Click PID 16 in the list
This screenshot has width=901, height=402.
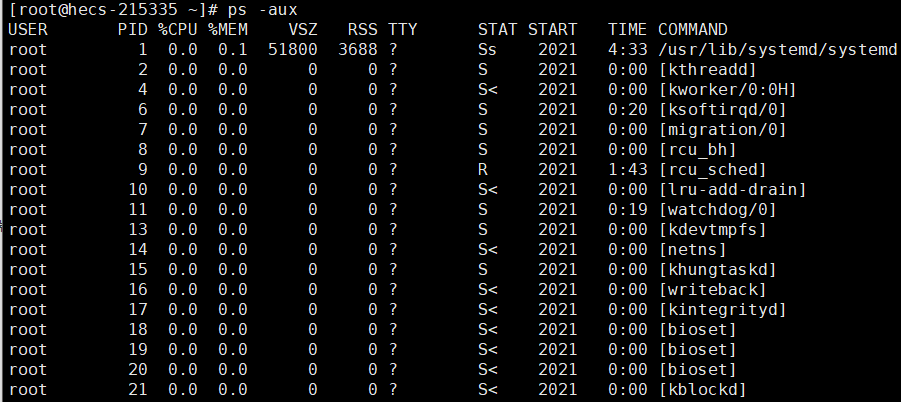137,289
